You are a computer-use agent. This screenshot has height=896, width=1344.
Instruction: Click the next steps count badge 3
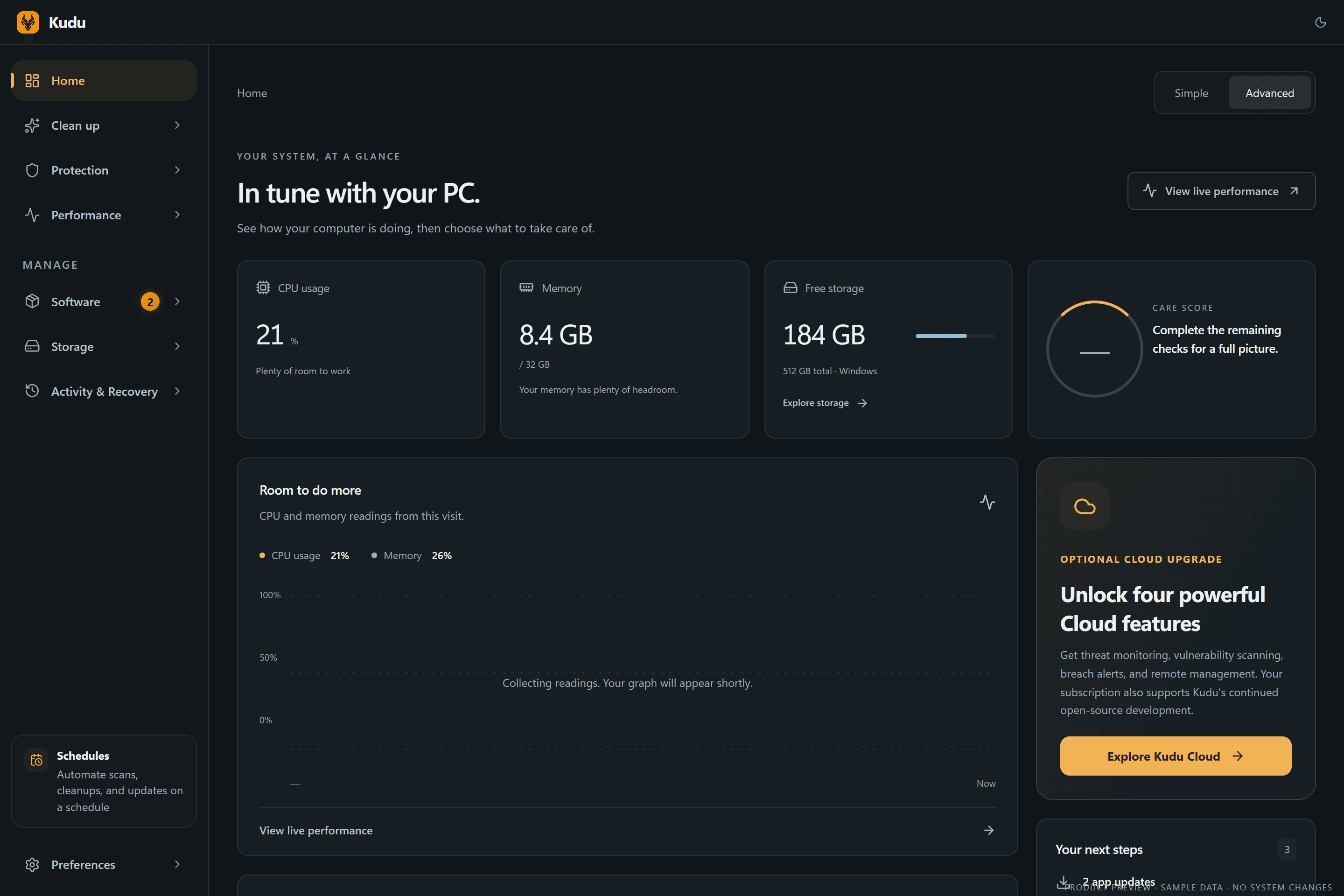click(x=1287, y=849)
